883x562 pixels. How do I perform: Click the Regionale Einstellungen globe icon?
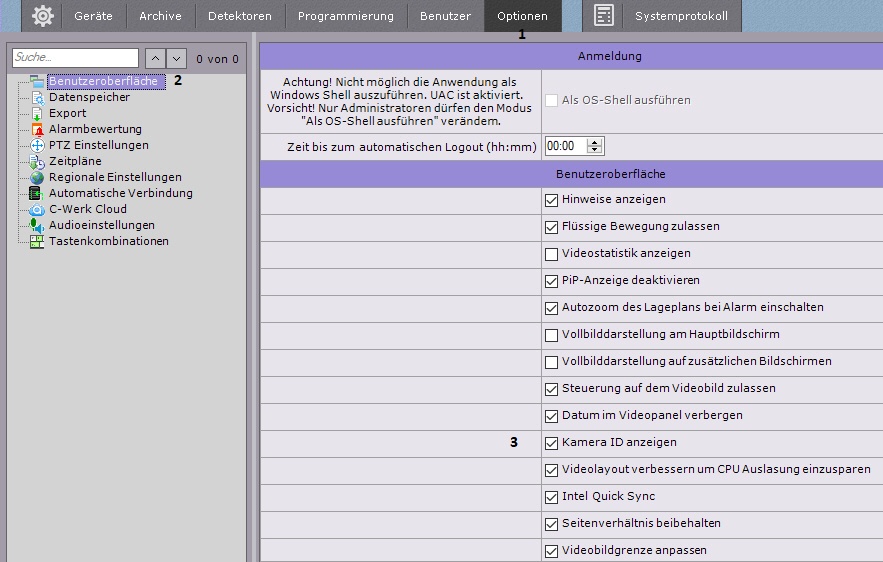click(x=36, y=178)
